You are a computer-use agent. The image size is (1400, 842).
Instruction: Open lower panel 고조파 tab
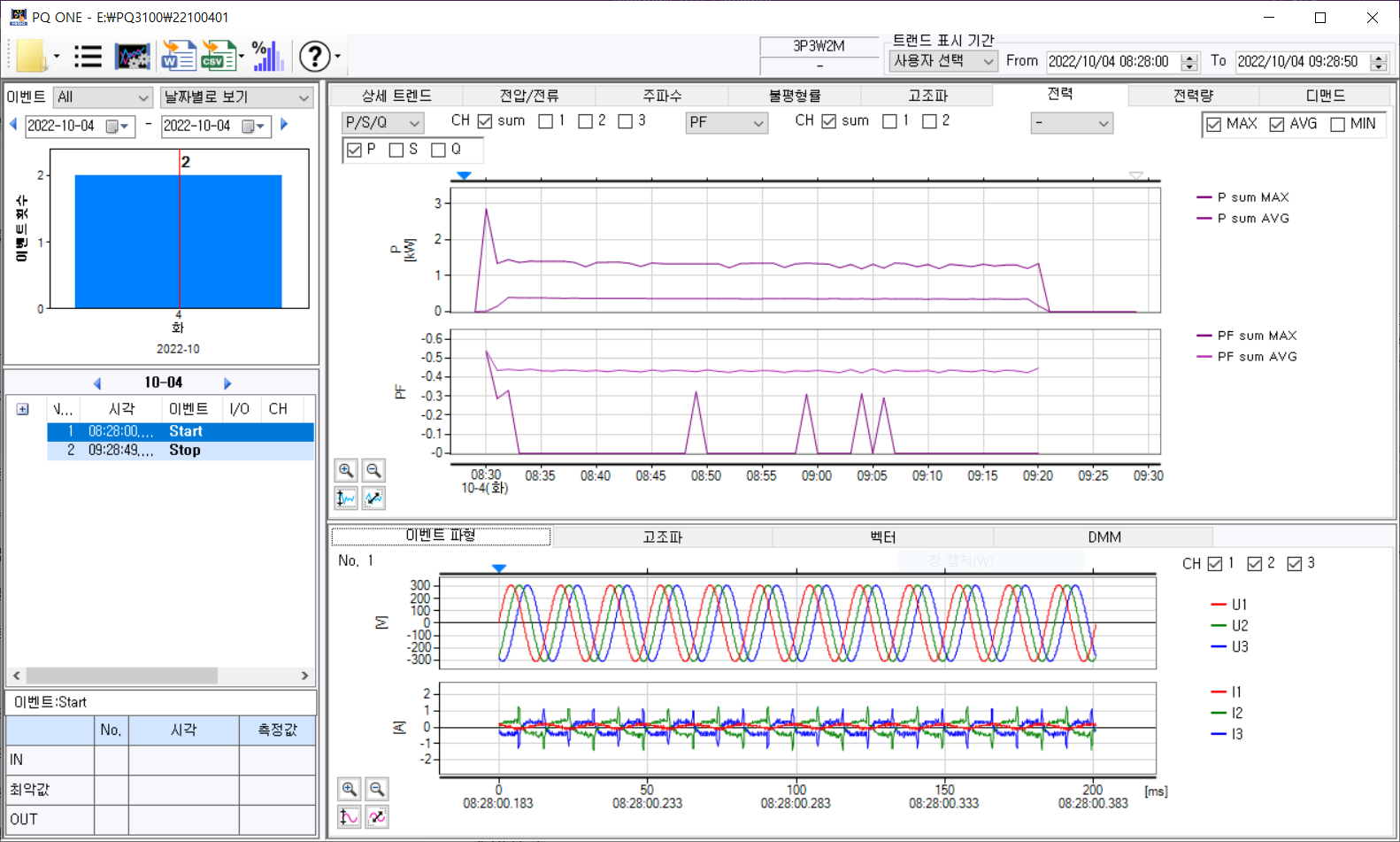pyautogui.click(x=662, y=537)
